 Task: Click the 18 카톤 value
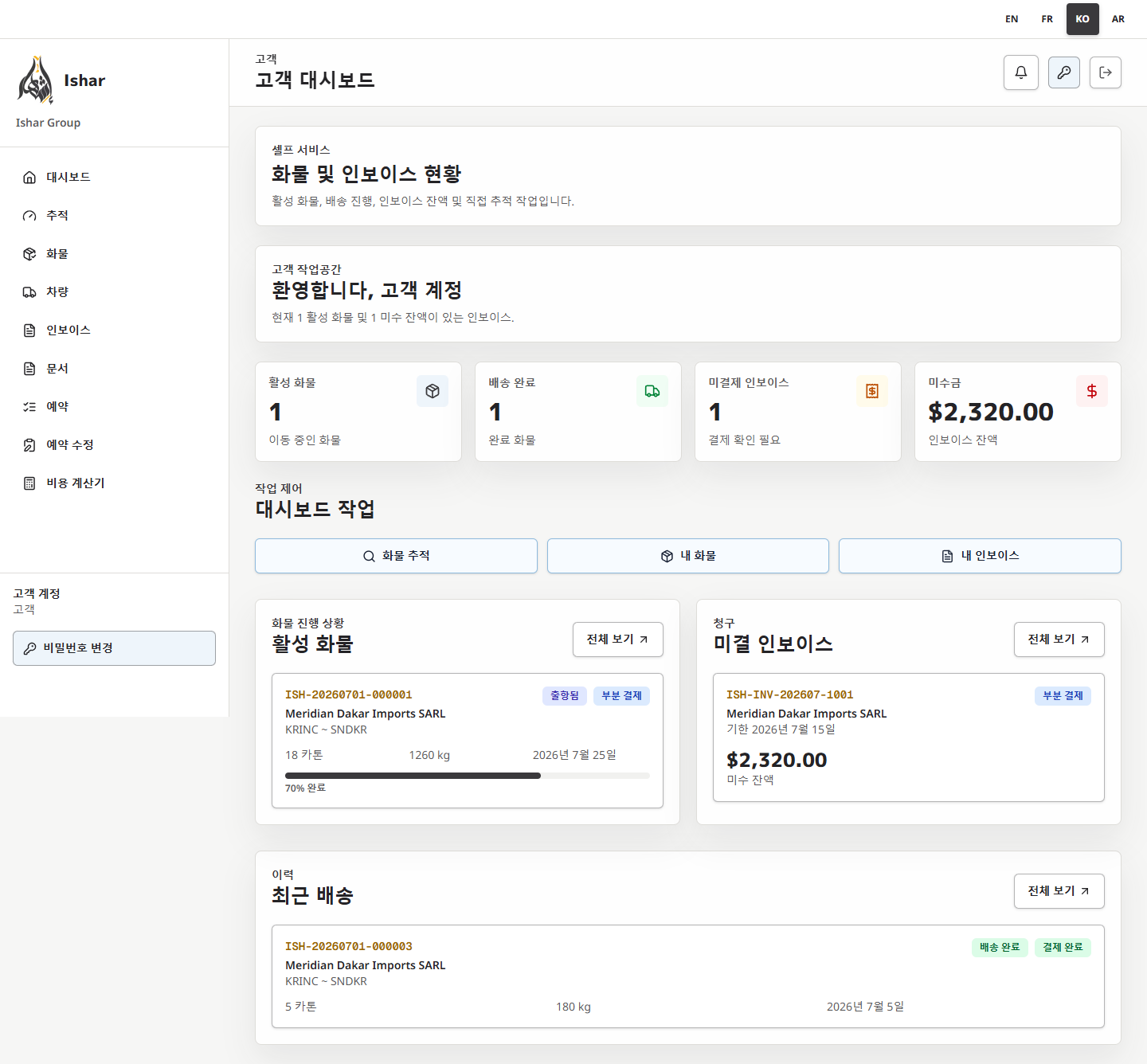tap(304, 755)
